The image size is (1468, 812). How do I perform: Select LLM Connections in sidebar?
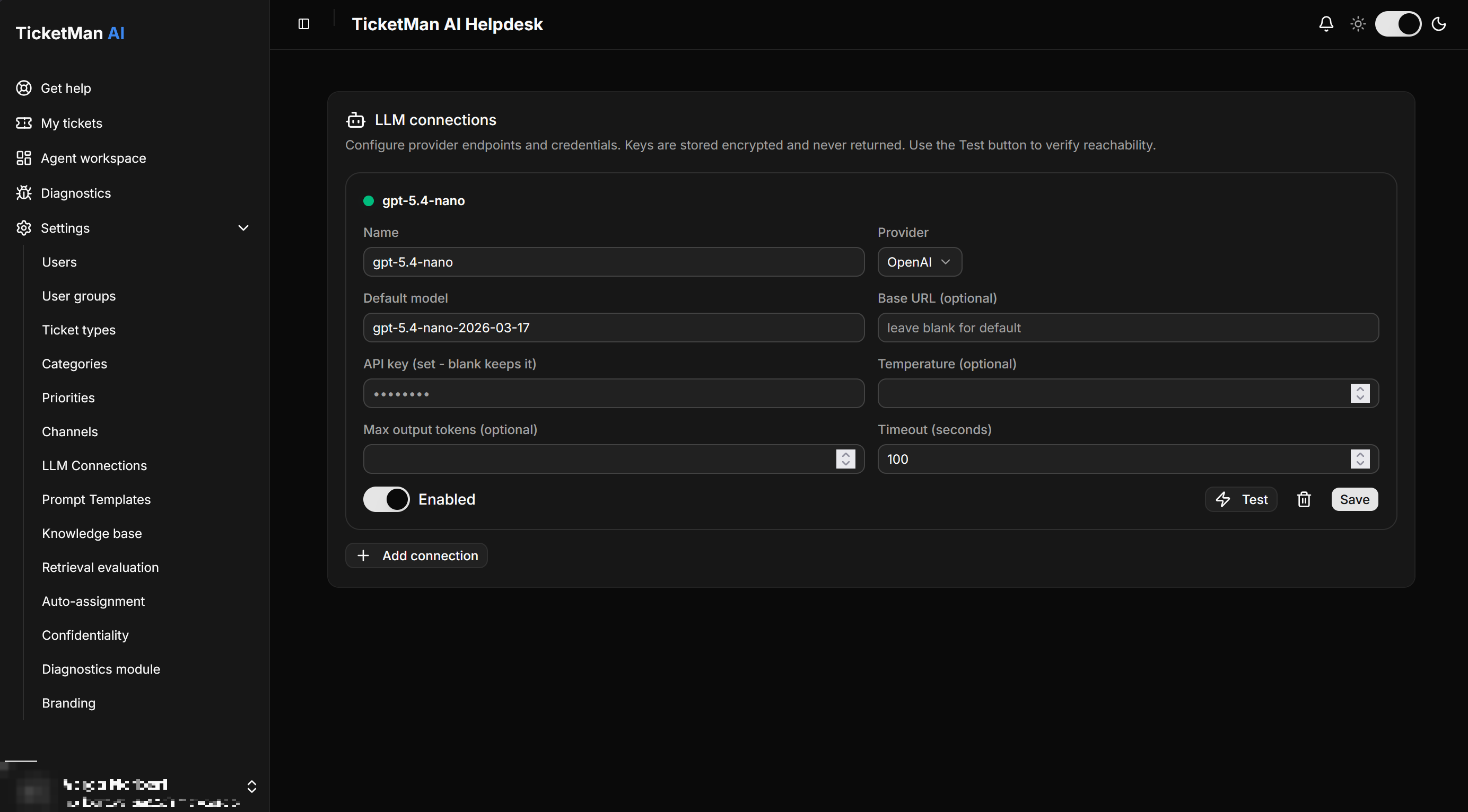click(x=94, y=465)
